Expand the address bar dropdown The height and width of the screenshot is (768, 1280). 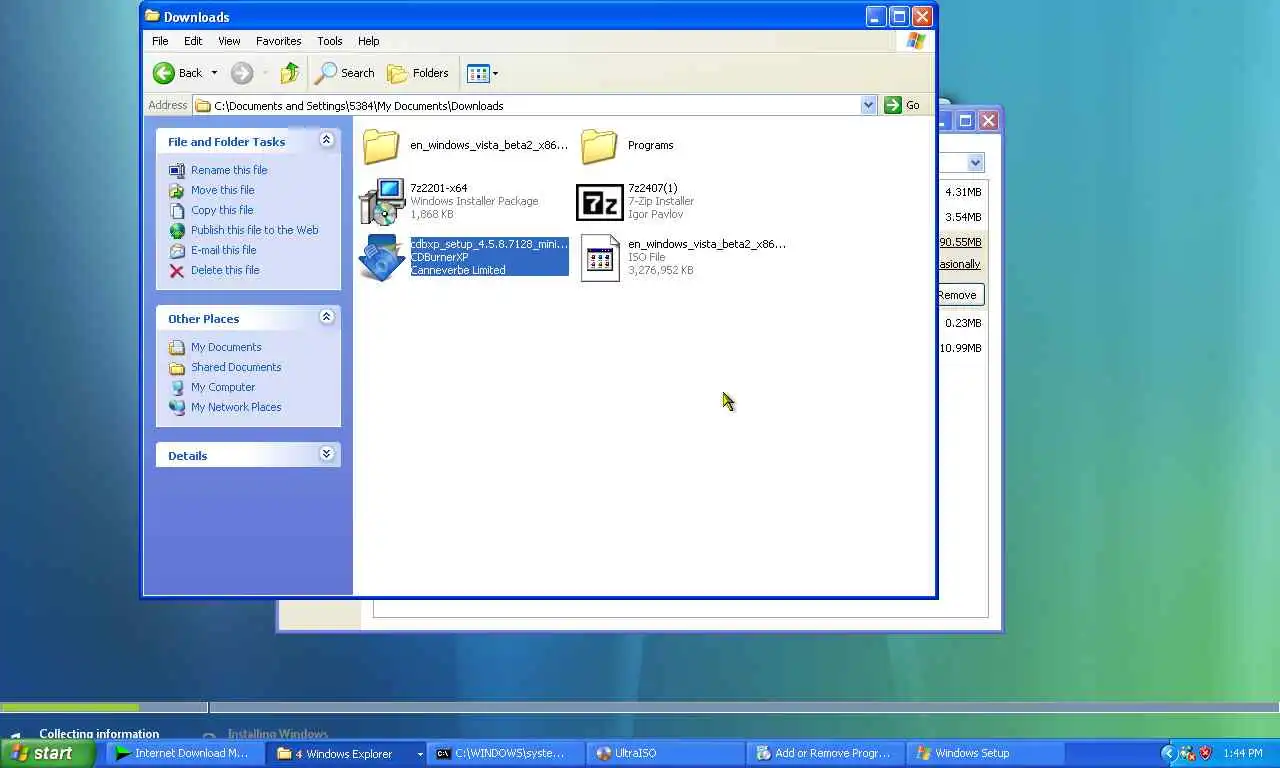[868, 105]
